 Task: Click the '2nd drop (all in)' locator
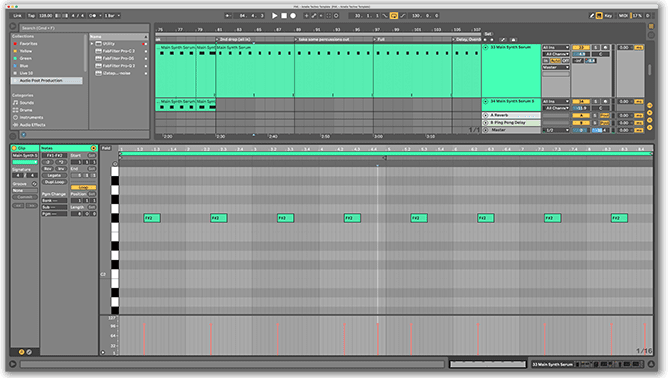[x=234, y=39]
